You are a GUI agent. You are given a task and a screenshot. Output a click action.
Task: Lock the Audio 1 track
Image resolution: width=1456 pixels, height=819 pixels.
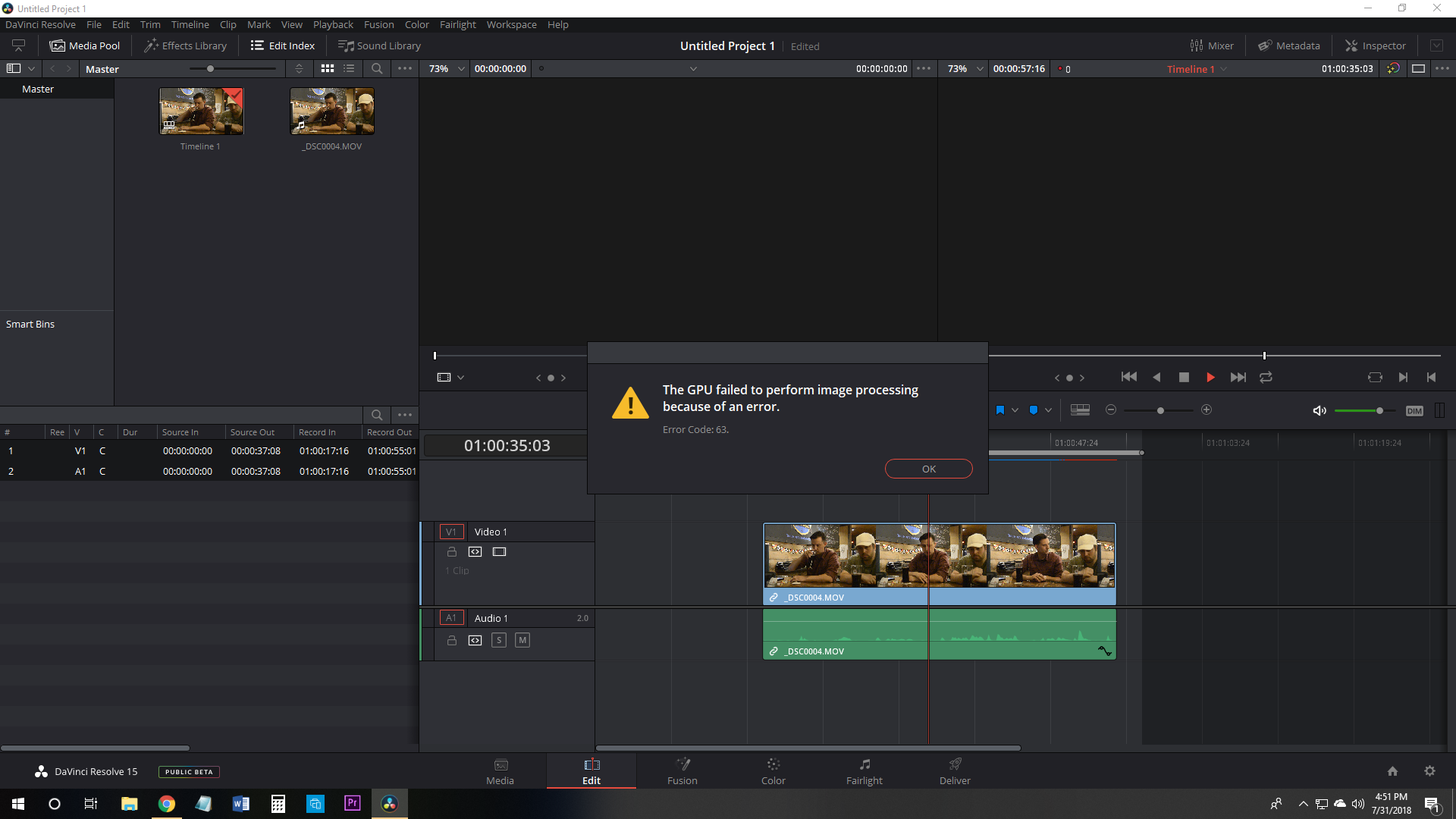coord(452,640)
